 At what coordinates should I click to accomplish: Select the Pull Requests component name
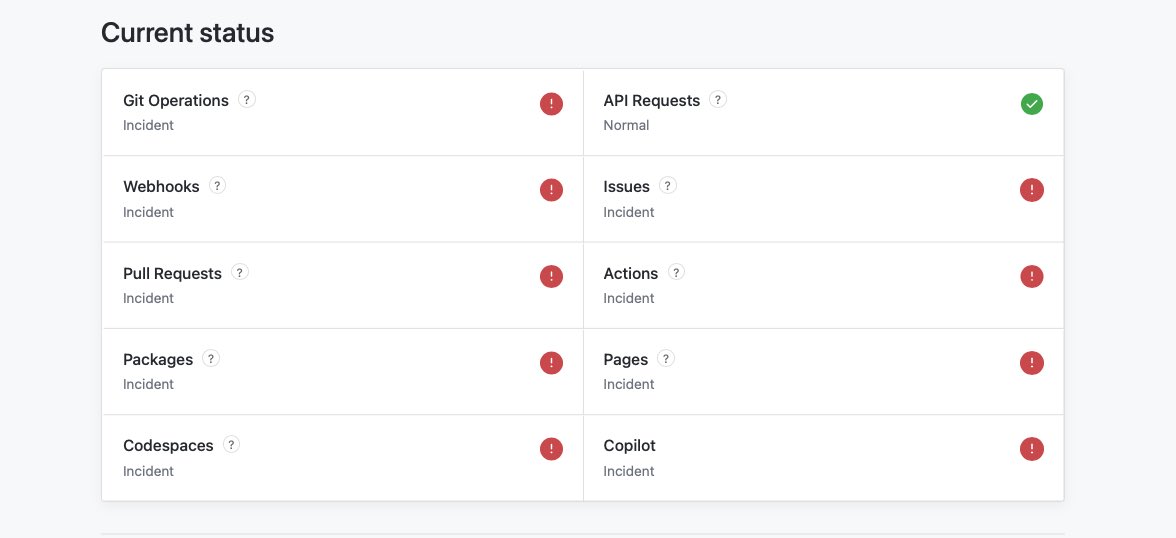click(172, 274)
